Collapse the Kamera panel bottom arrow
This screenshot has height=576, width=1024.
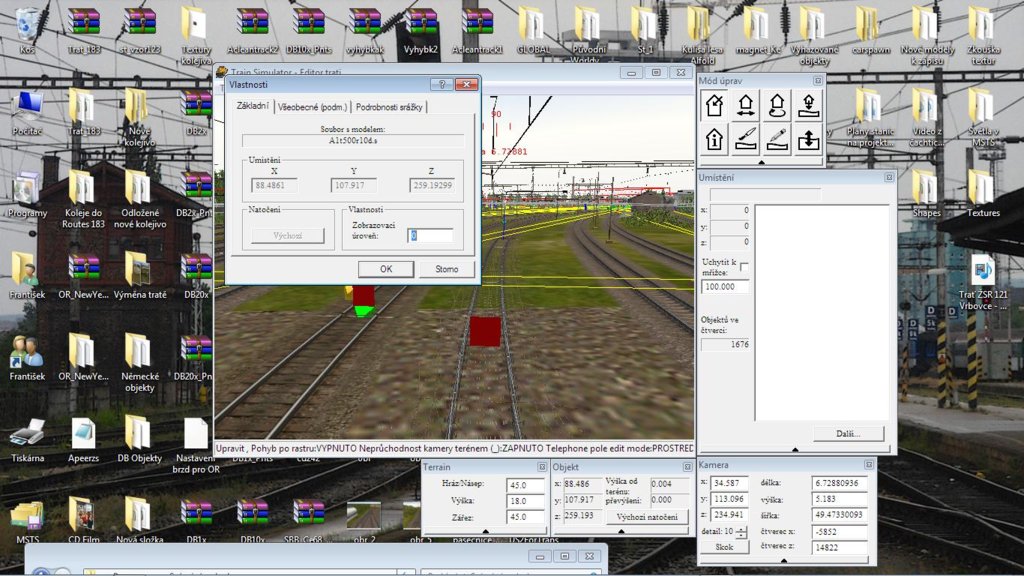(x=786, y=561)
